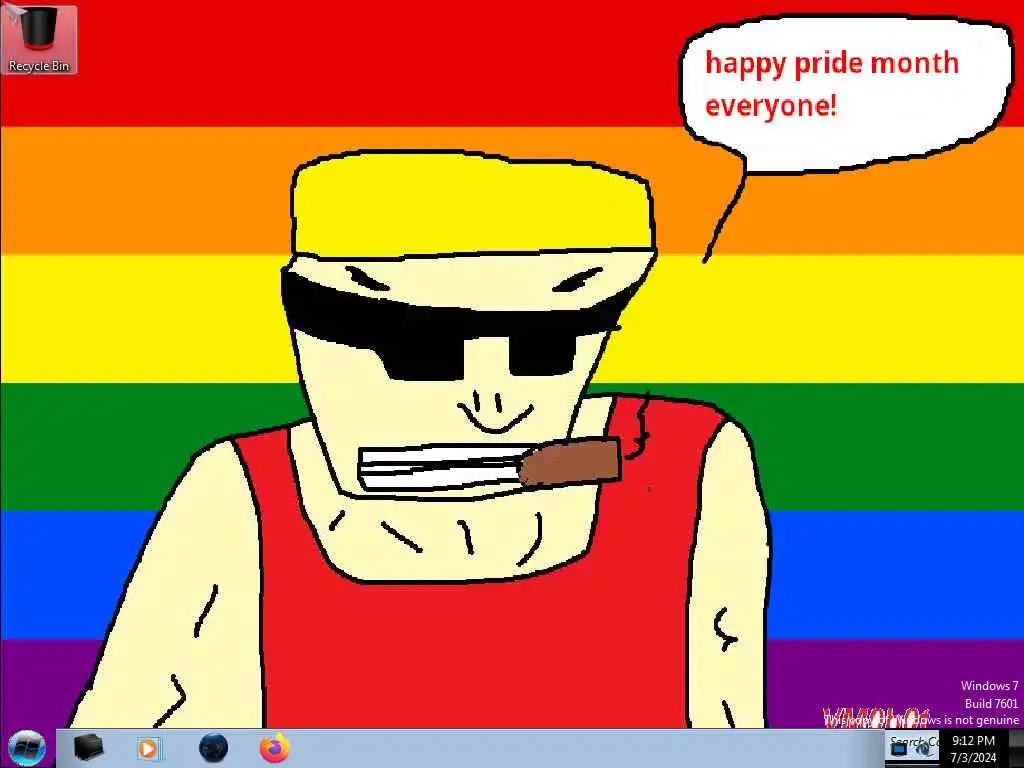The width and height of the screenshot is (1024, 768).
Task: Open the Windows Start orb
Action: [27, 748]
